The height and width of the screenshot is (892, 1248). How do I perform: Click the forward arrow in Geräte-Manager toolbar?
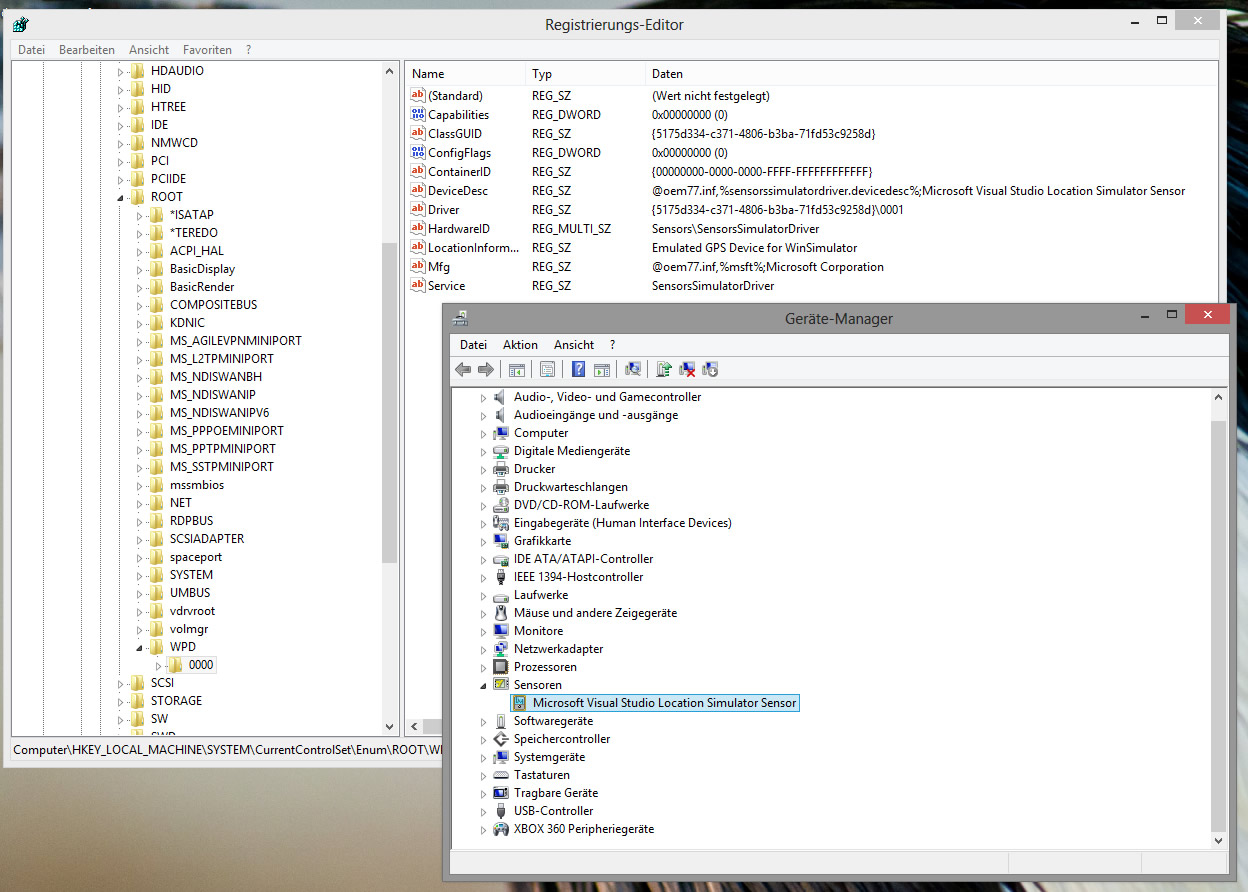[x=486, y=370]
